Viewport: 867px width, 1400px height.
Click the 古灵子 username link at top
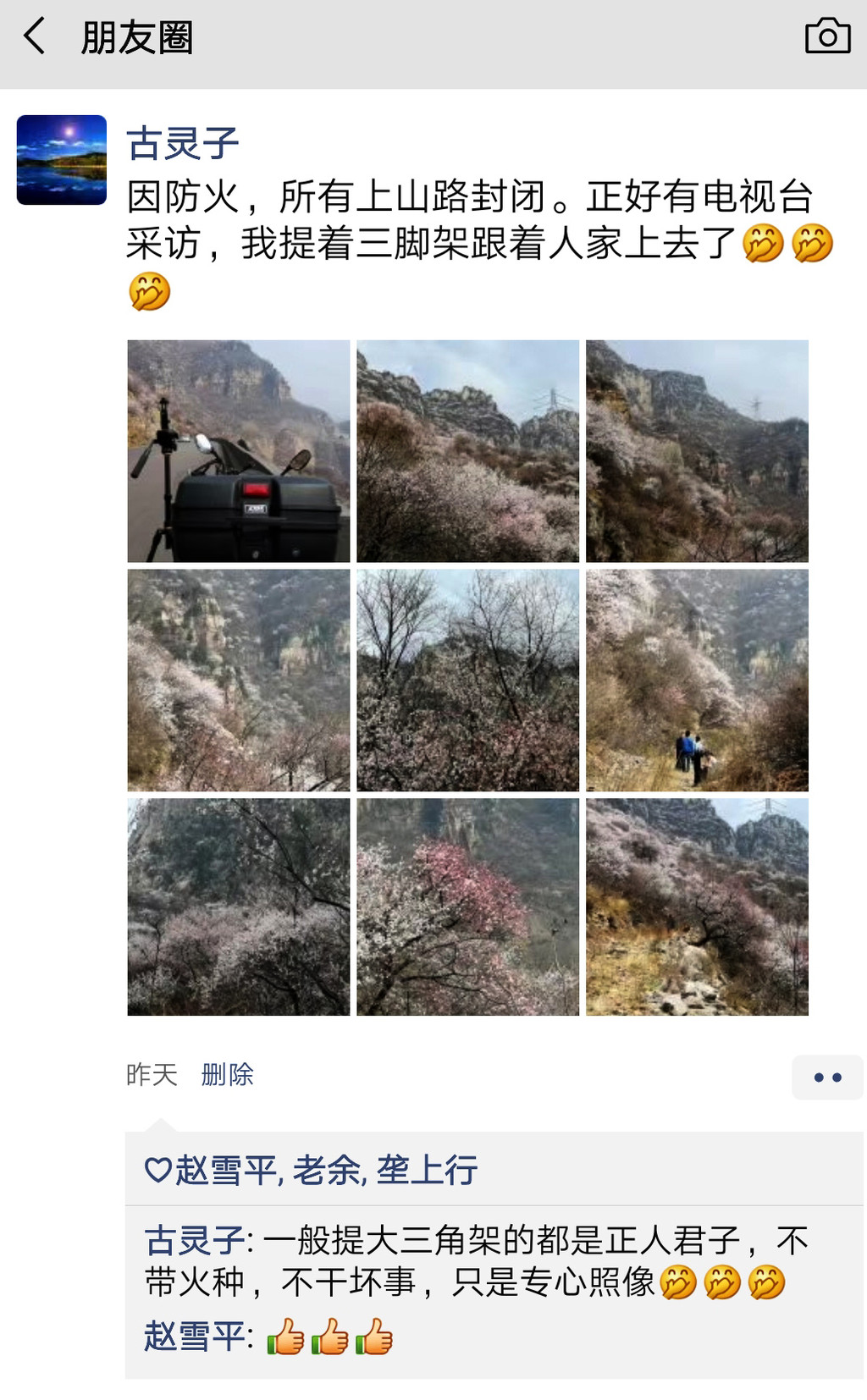pyautogui.click(x=183, y=143)
